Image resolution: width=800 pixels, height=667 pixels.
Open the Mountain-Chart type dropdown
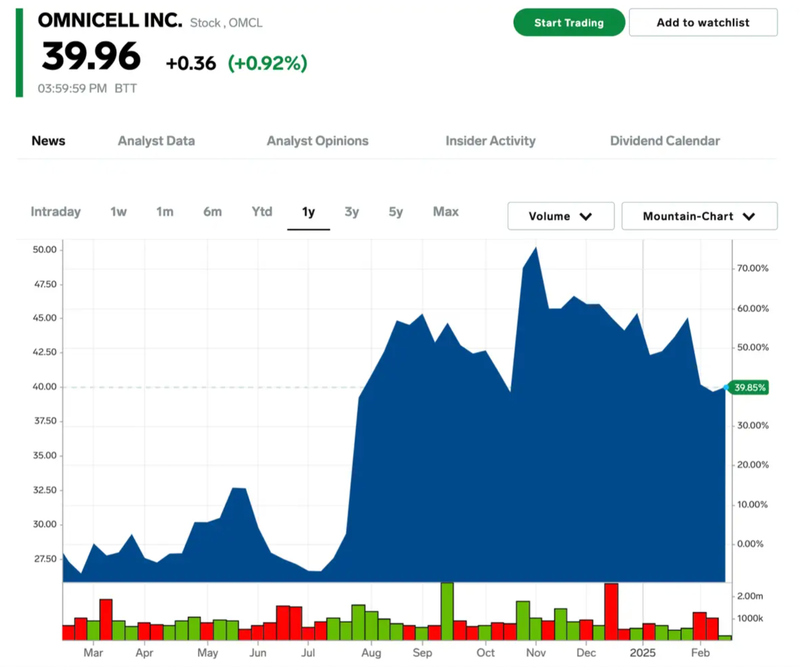698,216
